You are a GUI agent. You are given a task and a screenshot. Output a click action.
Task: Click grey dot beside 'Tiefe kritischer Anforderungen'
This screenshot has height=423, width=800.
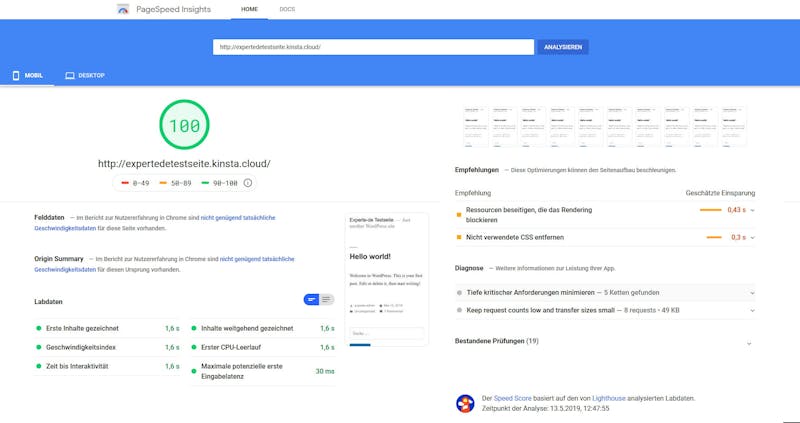click(x=459, y=293)
